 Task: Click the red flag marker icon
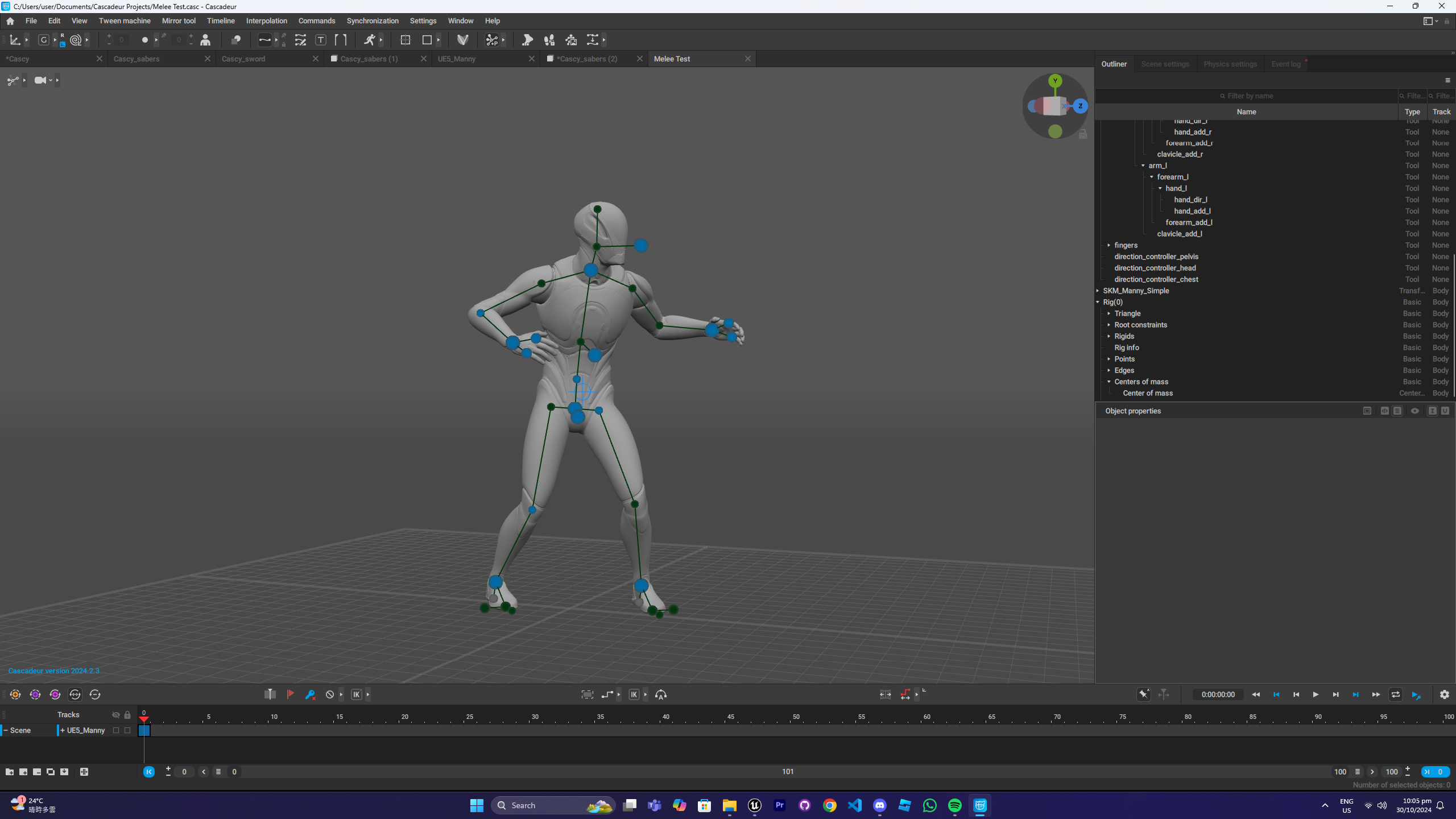(290, 694)
